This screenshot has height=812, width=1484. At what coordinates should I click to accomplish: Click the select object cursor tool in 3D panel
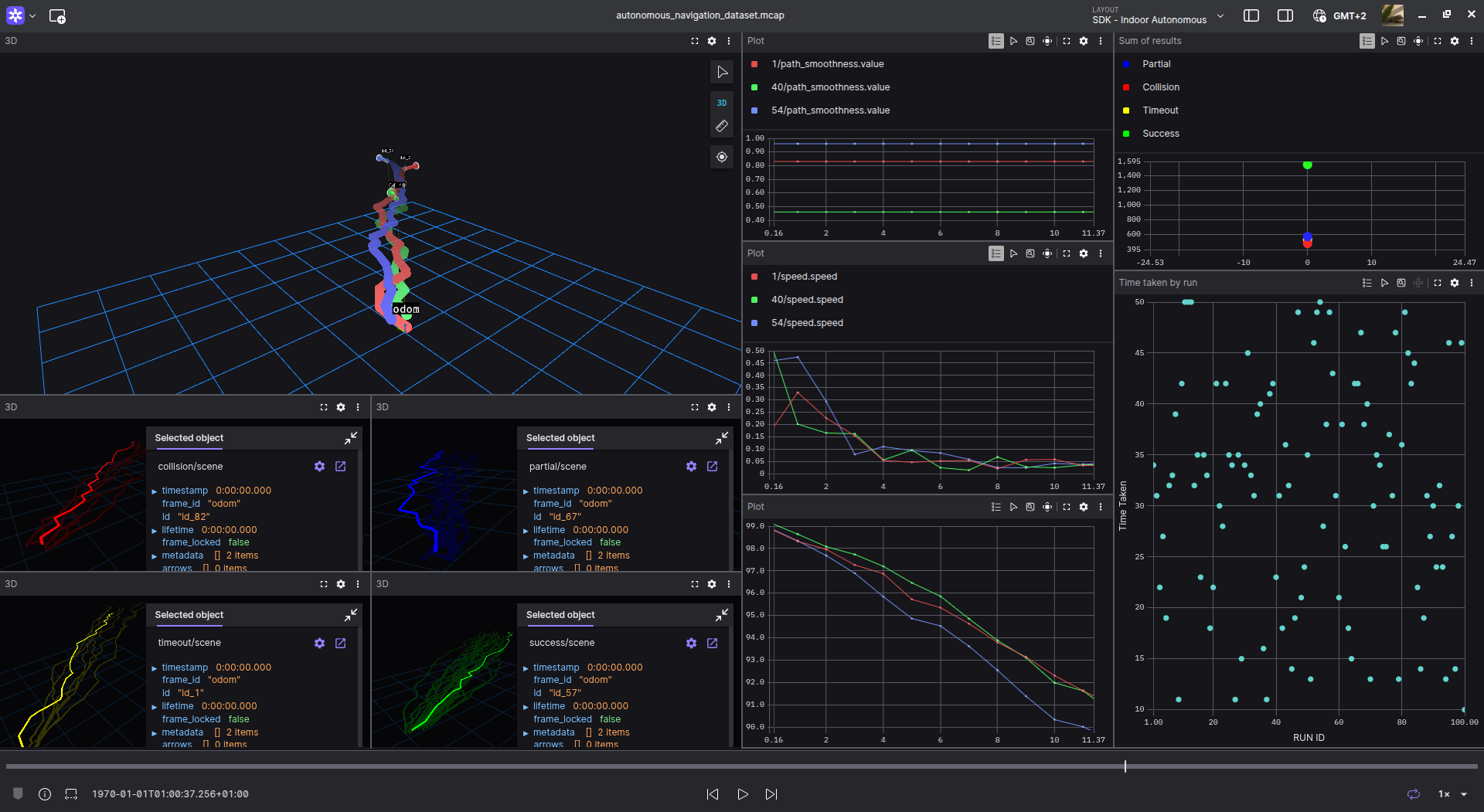click(721, 72)
